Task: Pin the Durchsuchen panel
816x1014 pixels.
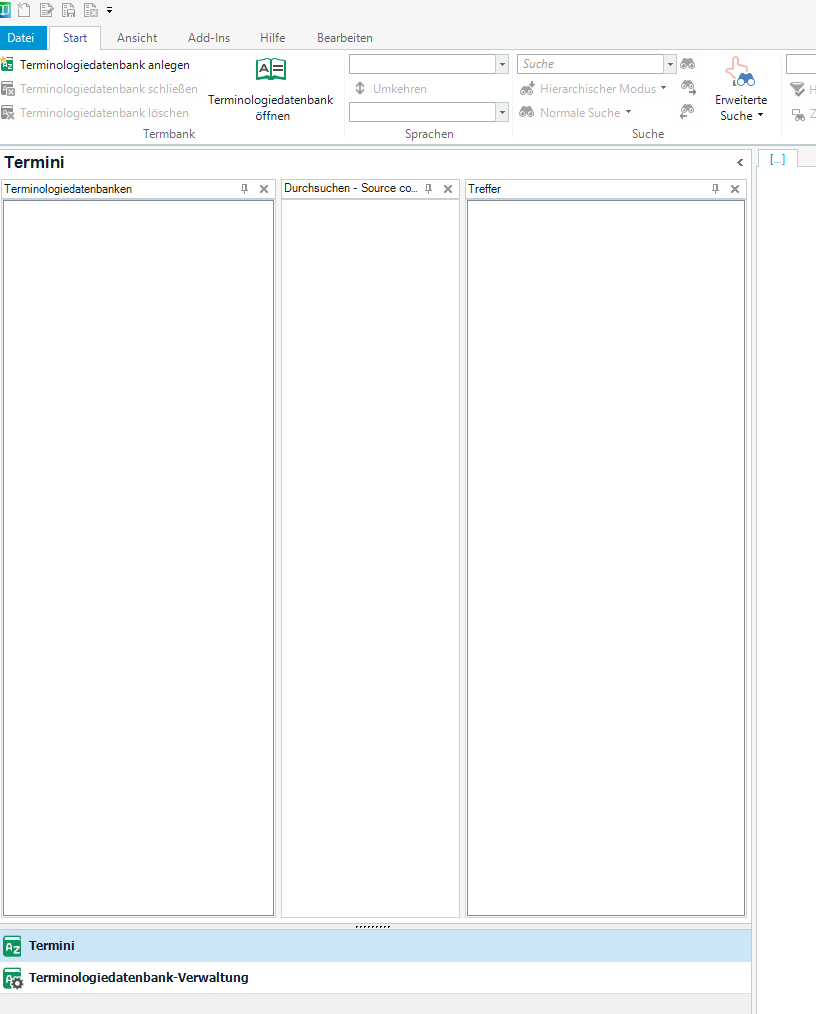Action: 428,189
